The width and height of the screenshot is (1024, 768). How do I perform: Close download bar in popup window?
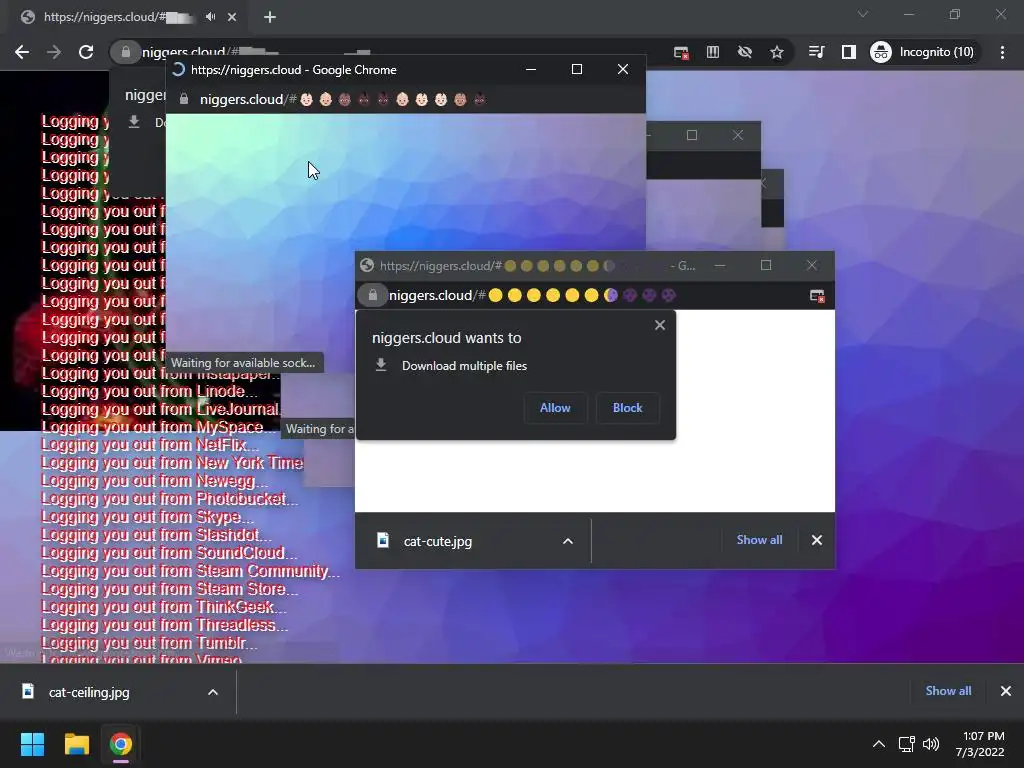coord(816,540)
